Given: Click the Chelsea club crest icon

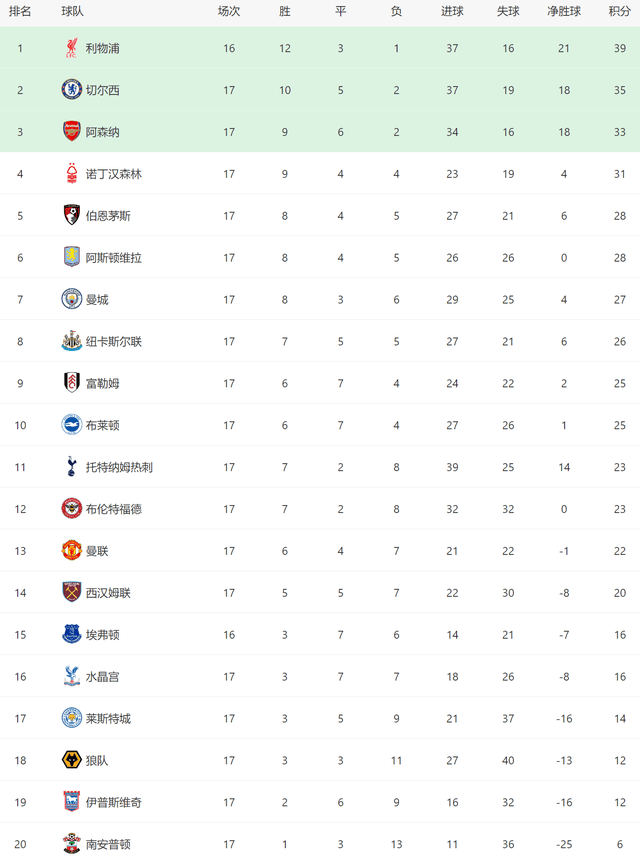Looking at the screenshot, I should tap(71, 90).
